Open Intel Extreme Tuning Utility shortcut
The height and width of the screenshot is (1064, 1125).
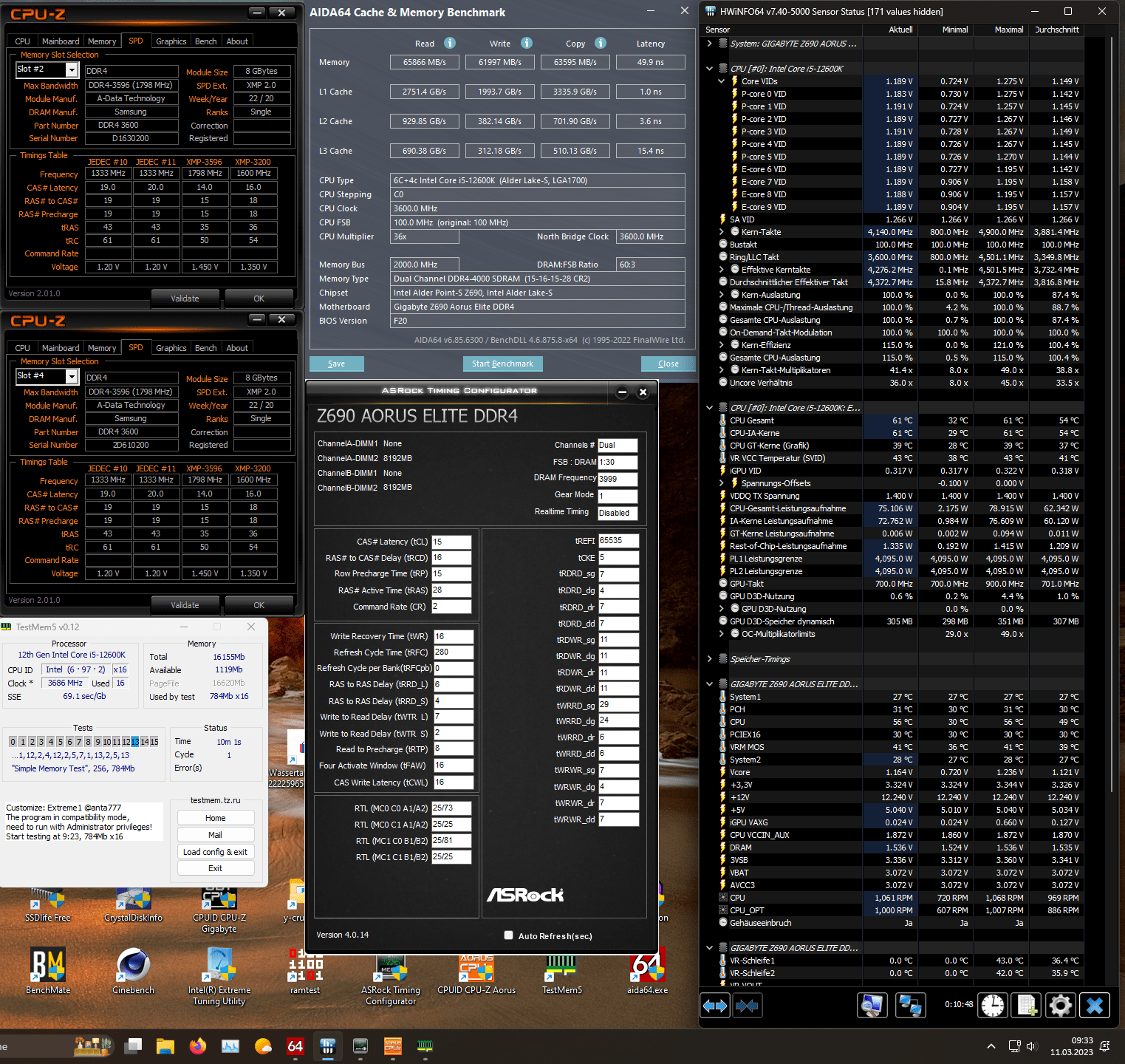[219, 976]
